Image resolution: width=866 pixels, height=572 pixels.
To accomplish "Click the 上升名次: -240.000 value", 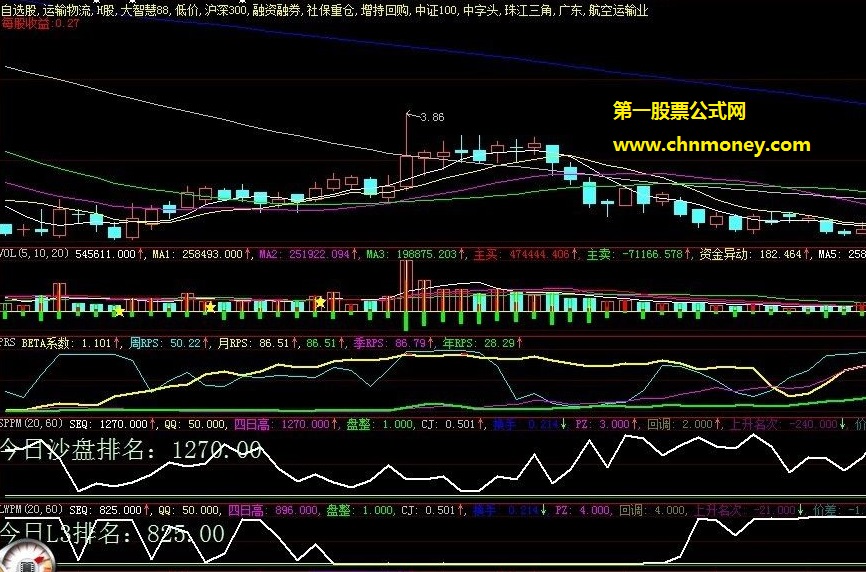I will tap(784, 424).
